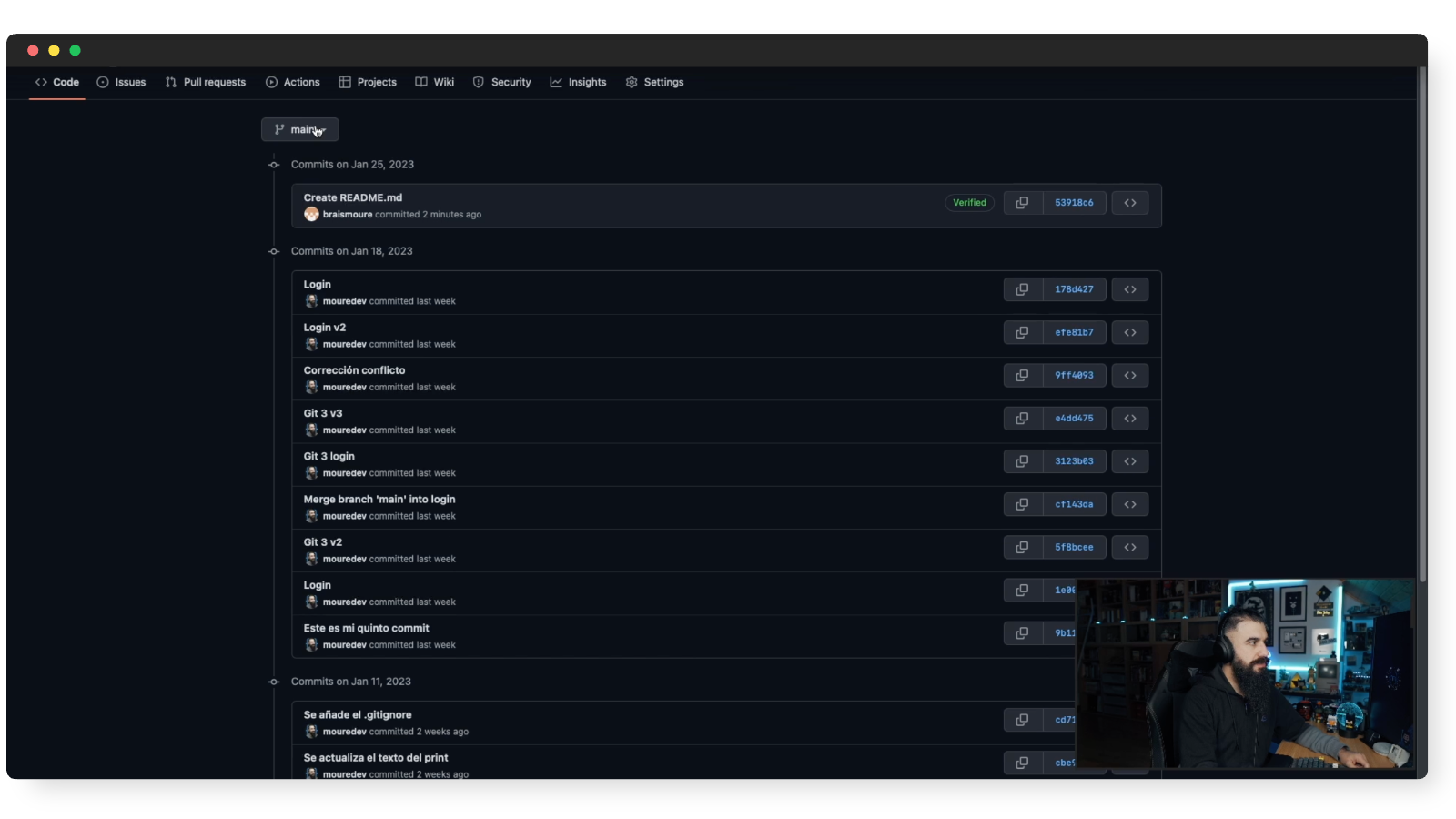Open the Issues tab

(x=121, y=82)
